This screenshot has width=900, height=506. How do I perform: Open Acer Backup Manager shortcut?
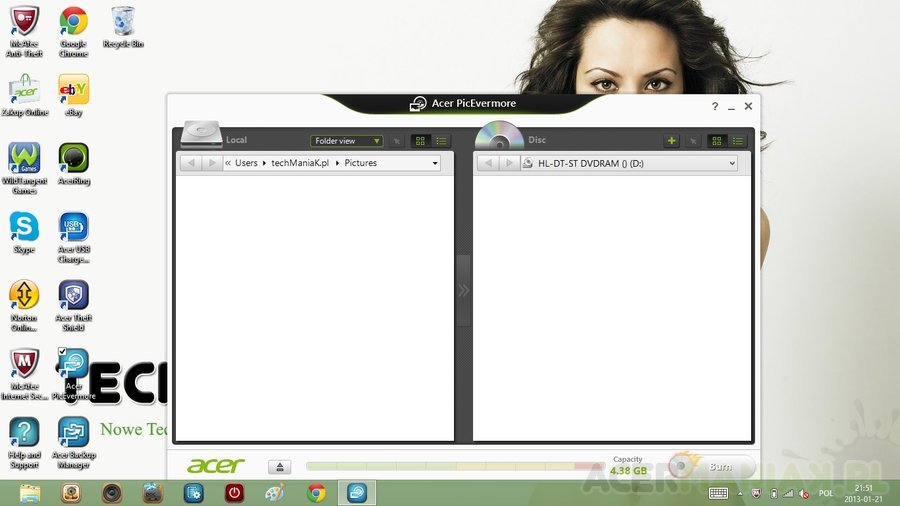click(73, 443)
